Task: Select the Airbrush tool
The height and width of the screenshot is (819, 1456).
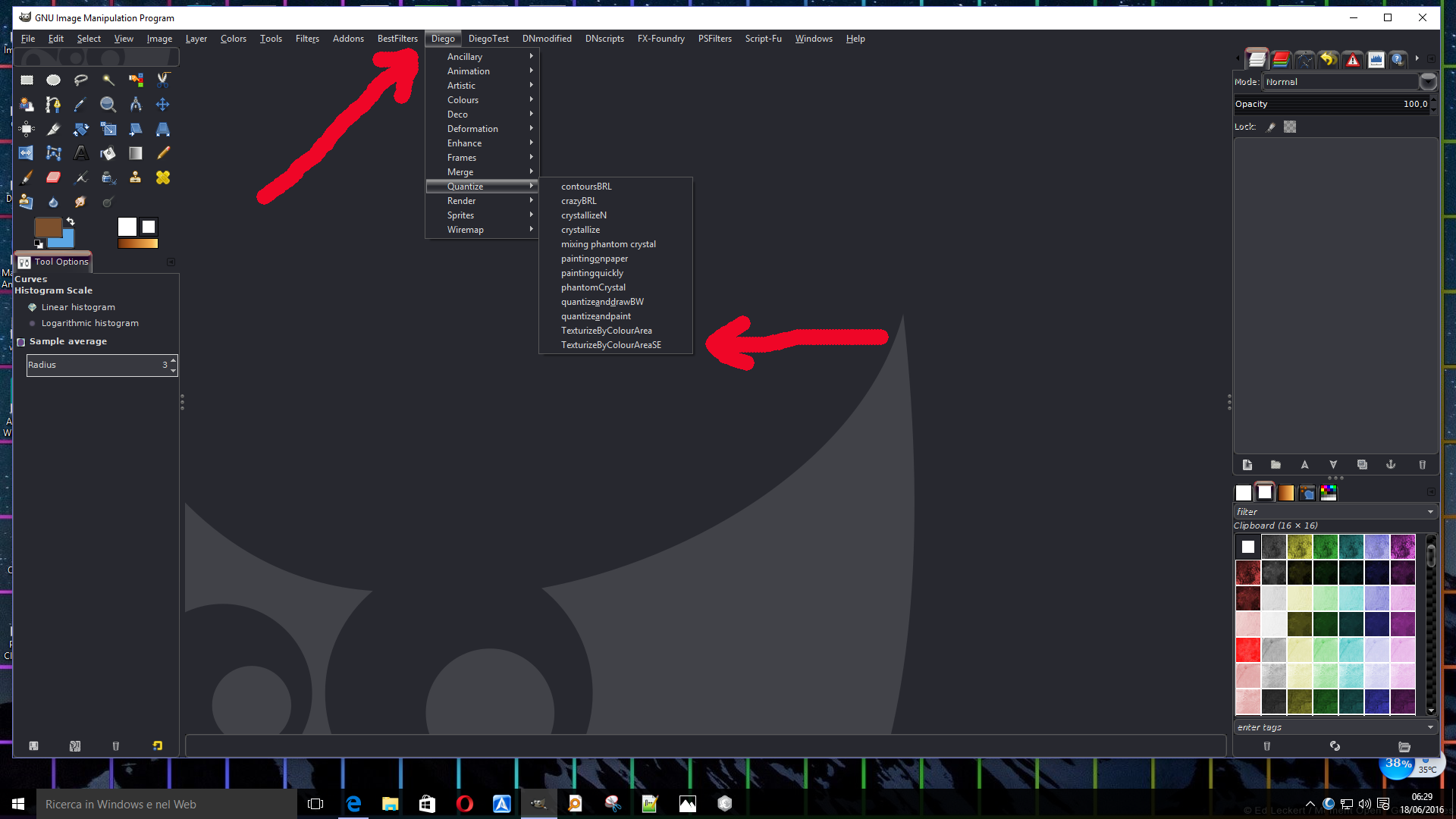Action: [x=80, y=177]
